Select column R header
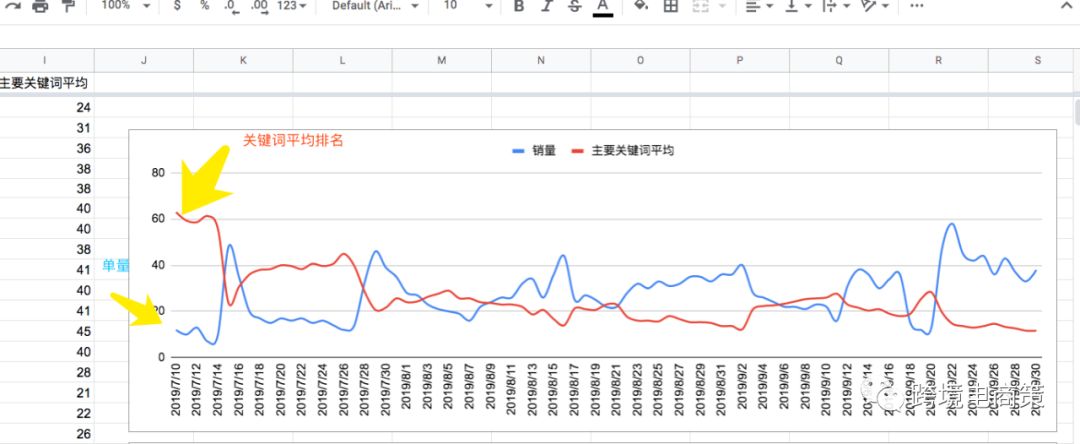This screenshot has width=1080, height=444. pos(938,61)
